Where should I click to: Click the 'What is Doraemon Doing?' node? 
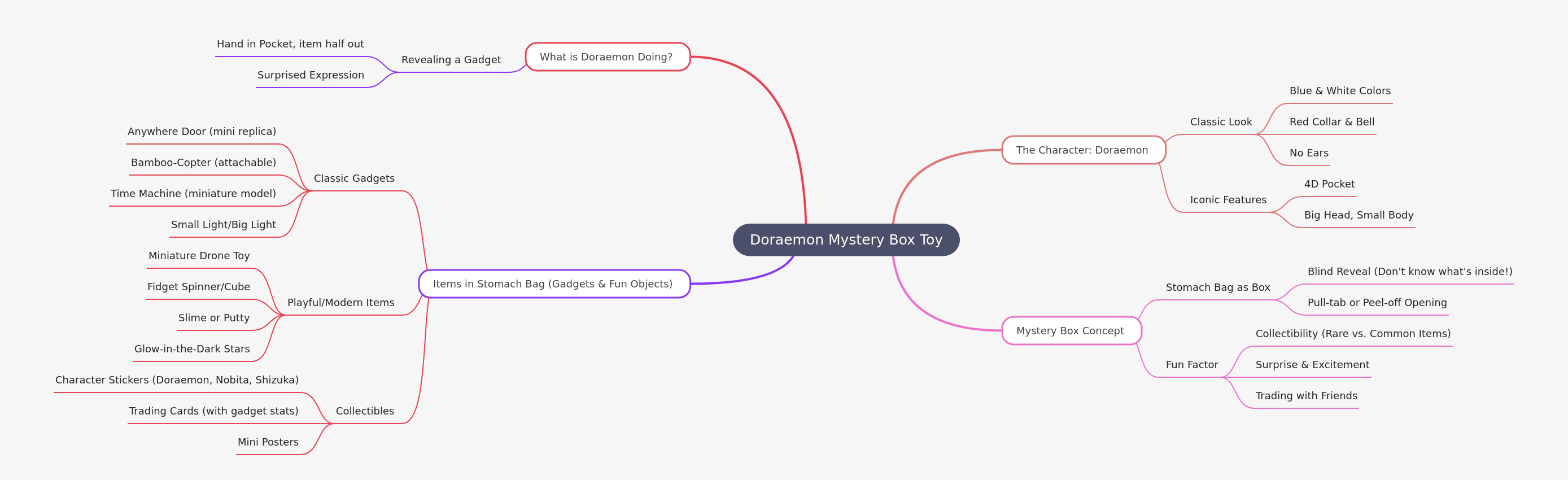(x=607, y=56)
